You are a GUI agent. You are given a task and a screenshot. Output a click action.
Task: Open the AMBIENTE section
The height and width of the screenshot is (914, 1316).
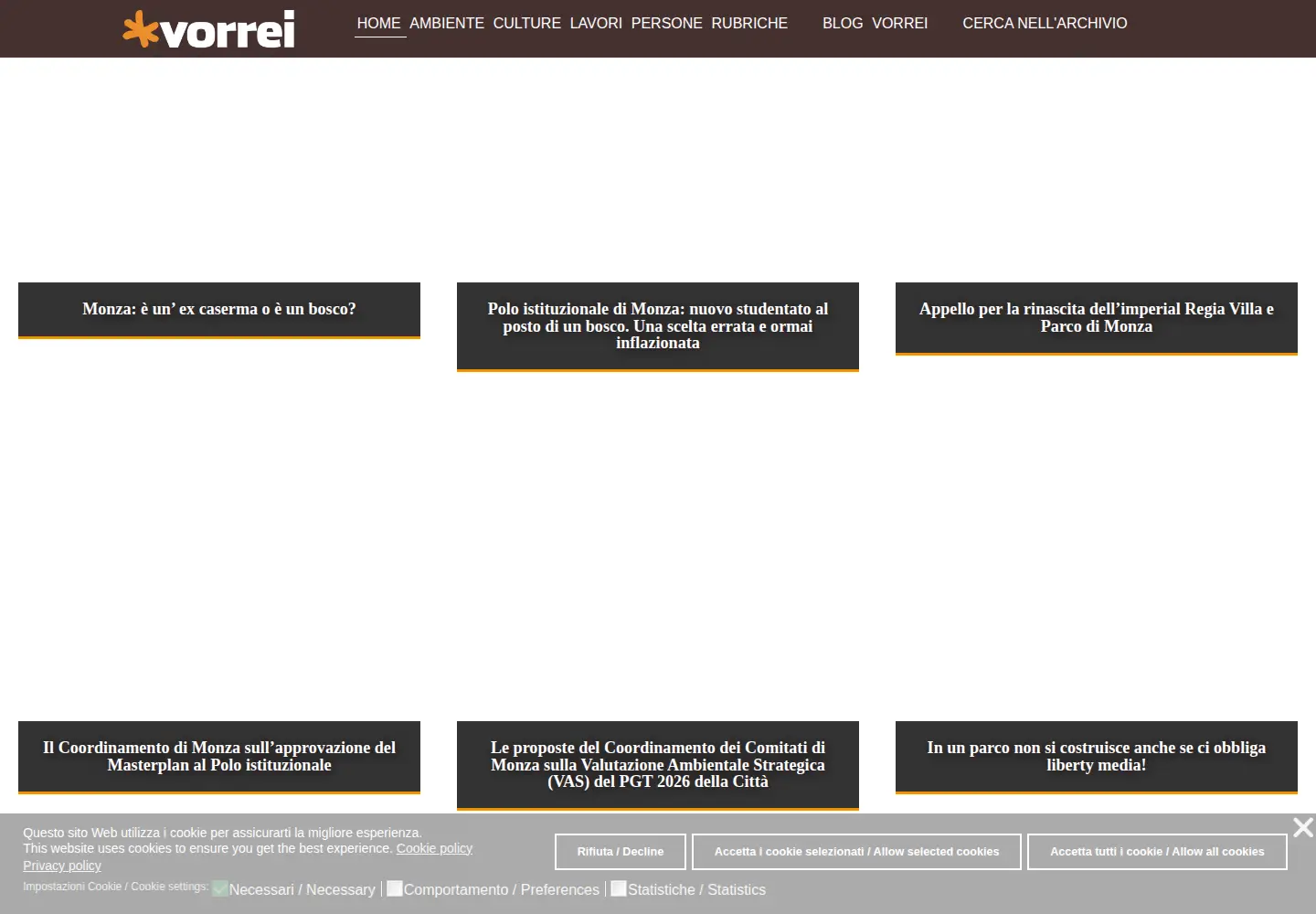447,24
